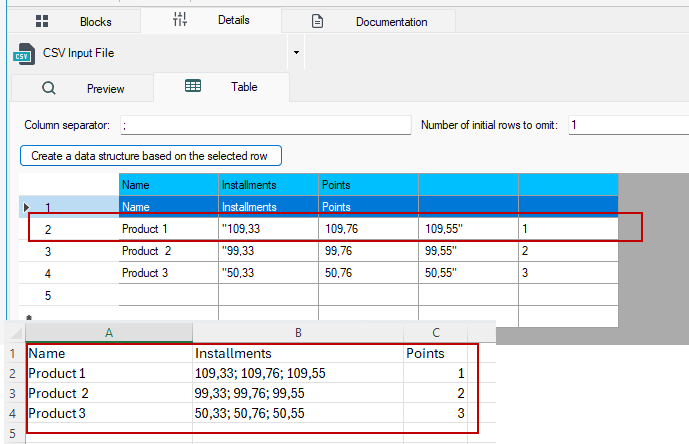This screenshot has width=689, height=444.
Task: Select grid cell 99,76
Action: click(x=368, y=251)
